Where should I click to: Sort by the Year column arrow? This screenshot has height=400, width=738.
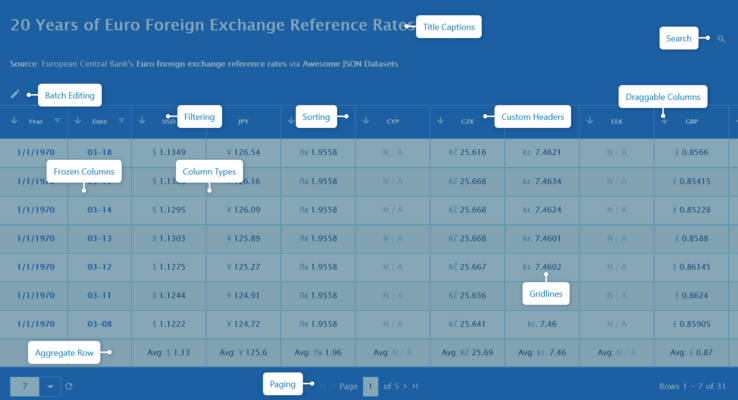[x=14, y=121]
